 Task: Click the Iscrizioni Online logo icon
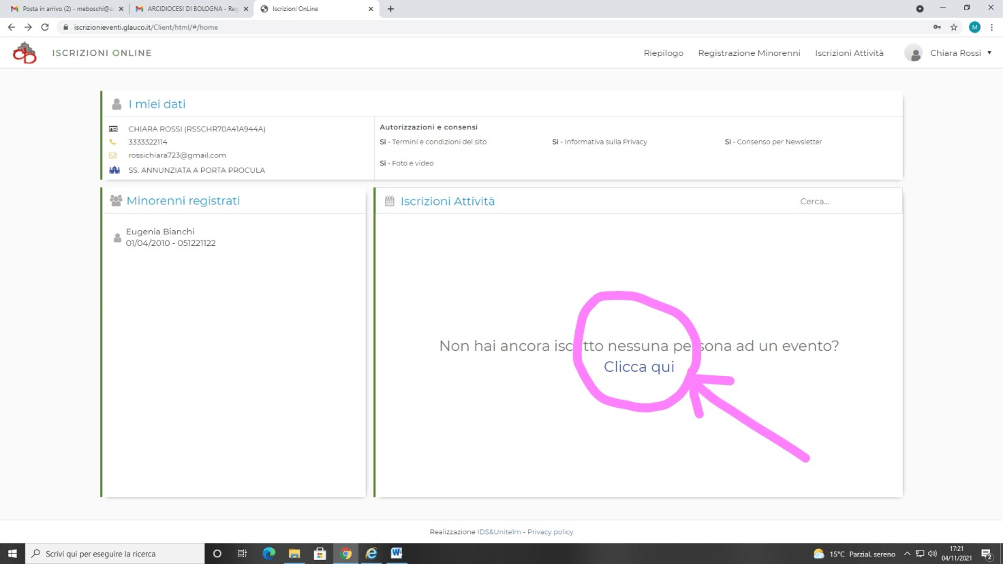click(x=24, y=53)
